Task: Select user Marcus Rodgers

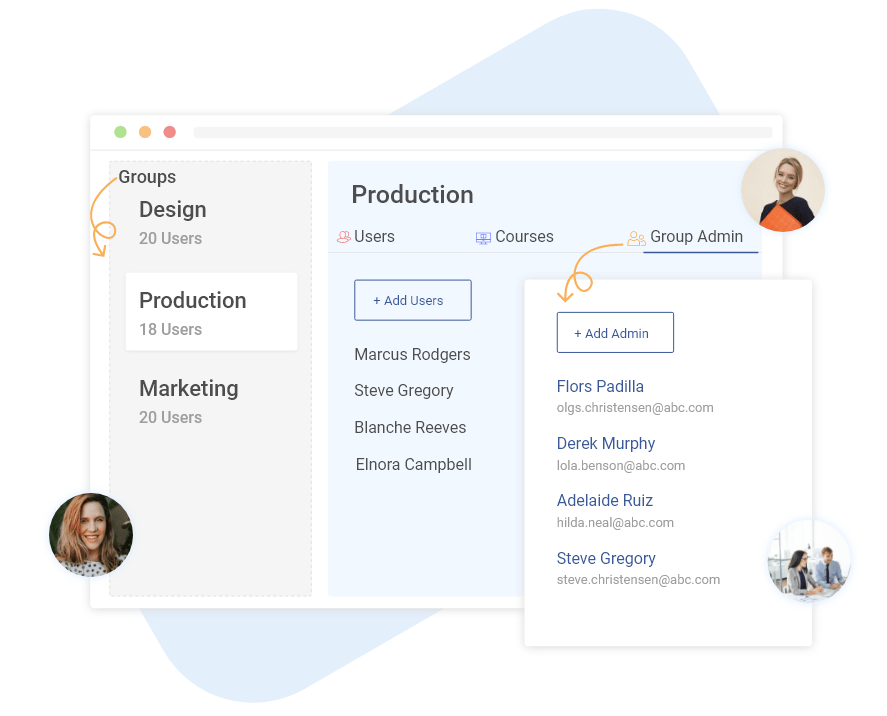Action: point(412,355)
